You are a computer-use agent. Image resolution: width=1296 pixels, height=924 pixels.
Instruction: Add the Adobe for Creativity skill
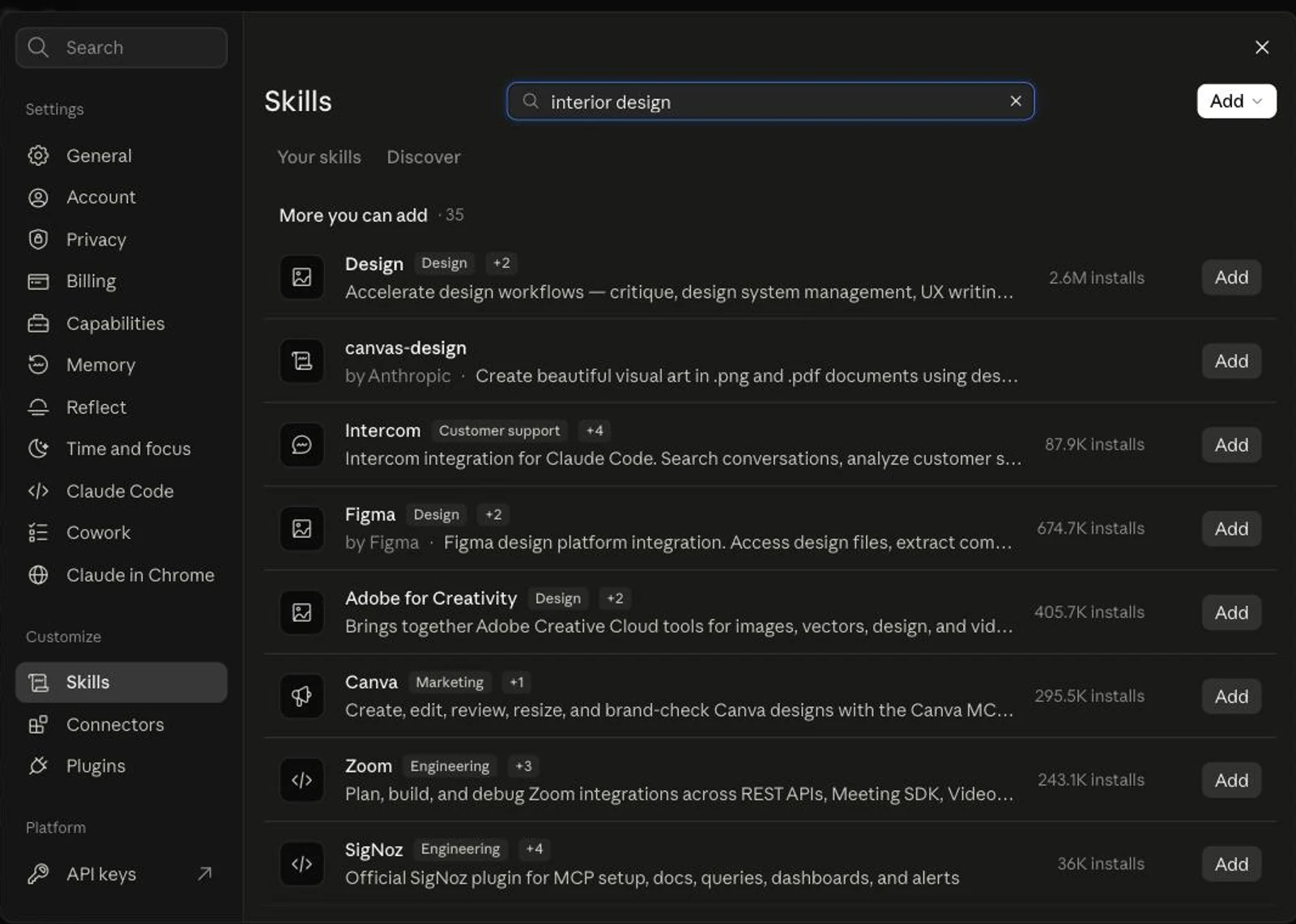tap(1231, 612)
